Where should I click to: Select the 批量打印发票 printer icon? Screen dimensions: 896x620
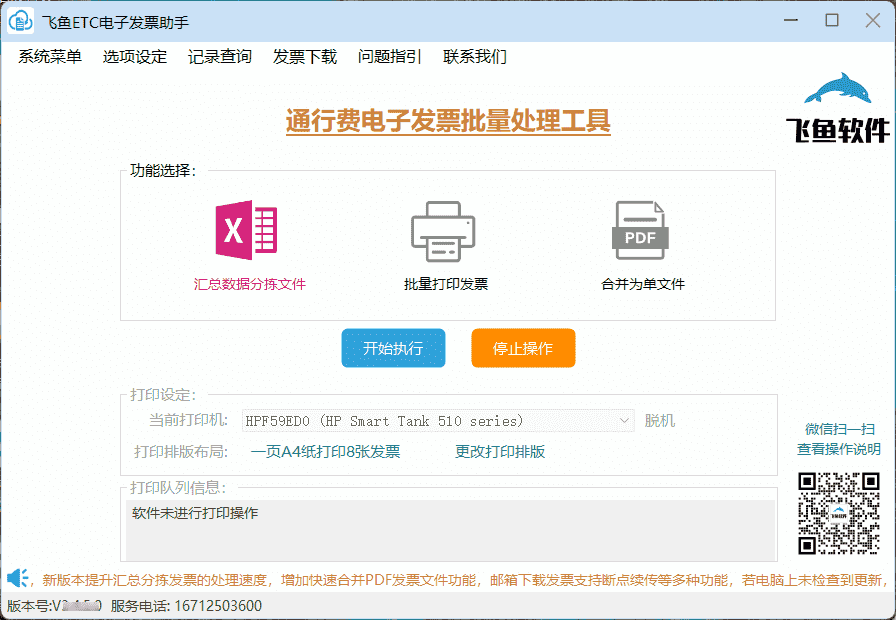pyautogui.click(x=443, y=229)
